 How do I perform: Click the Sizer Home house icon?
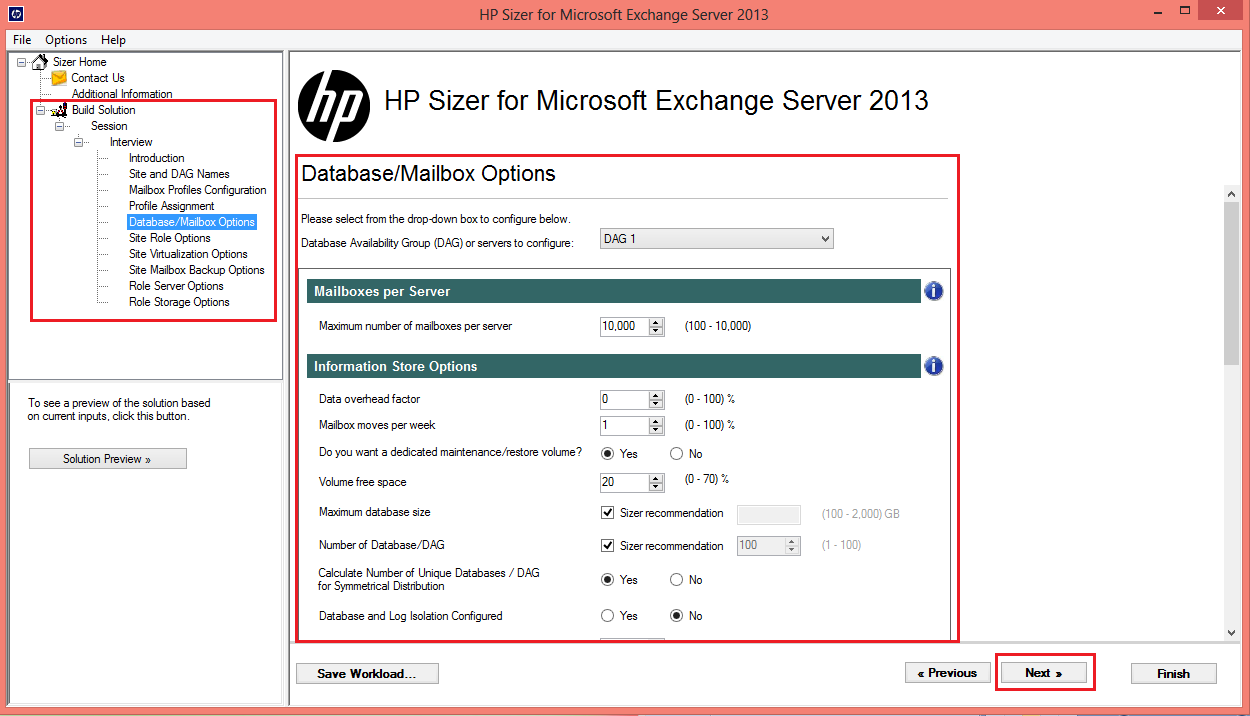coord(39,62)
